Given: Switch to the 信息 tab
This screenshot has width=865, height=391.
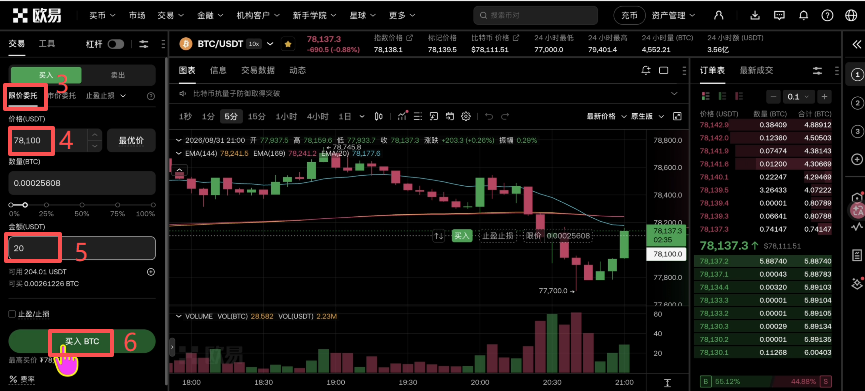Looking at the screenshot, I should 218,70.
